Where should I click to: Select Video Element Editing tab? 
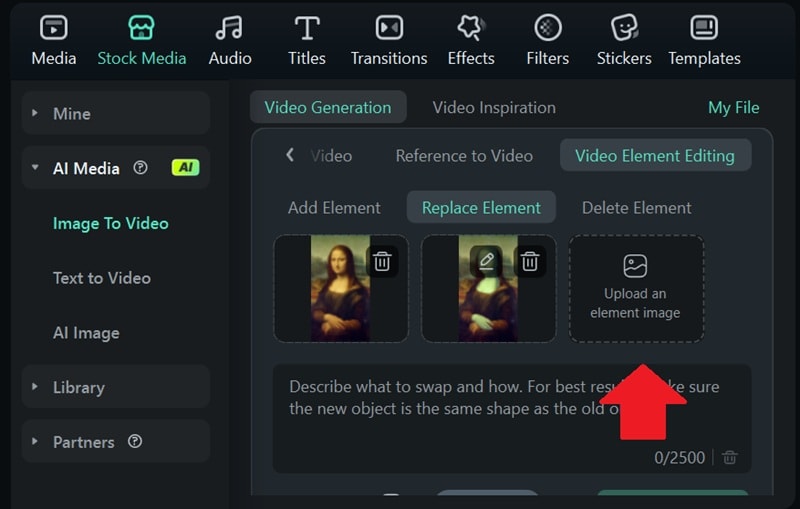655,156
